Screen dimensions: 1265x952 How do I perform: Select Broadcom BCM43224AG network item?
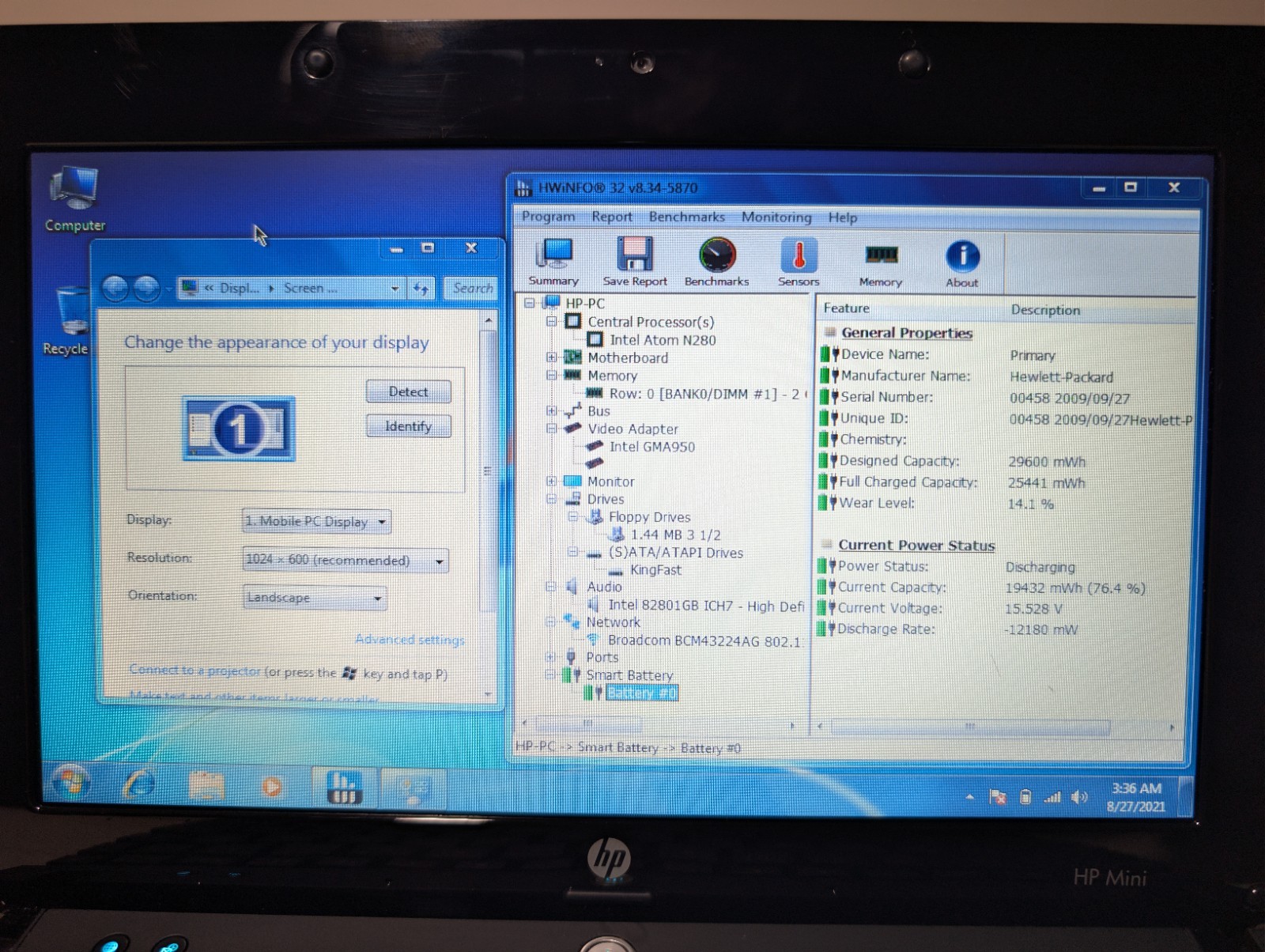(x=704, y=641)
